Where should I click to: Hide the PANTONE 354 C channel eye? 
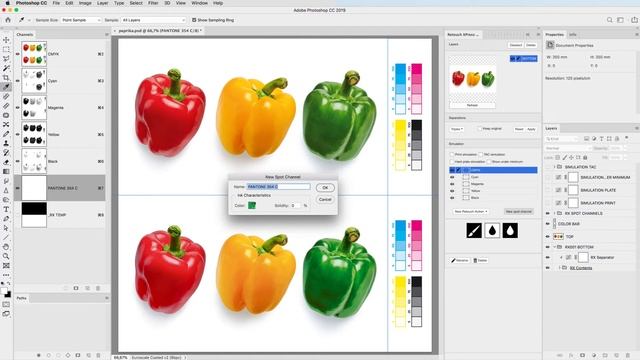tap(18, 188)
